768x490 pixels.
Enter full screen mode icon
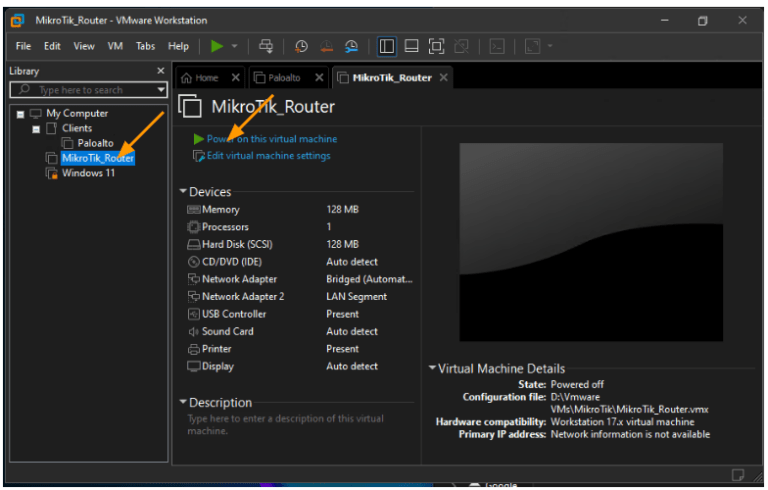click(436, 46)
